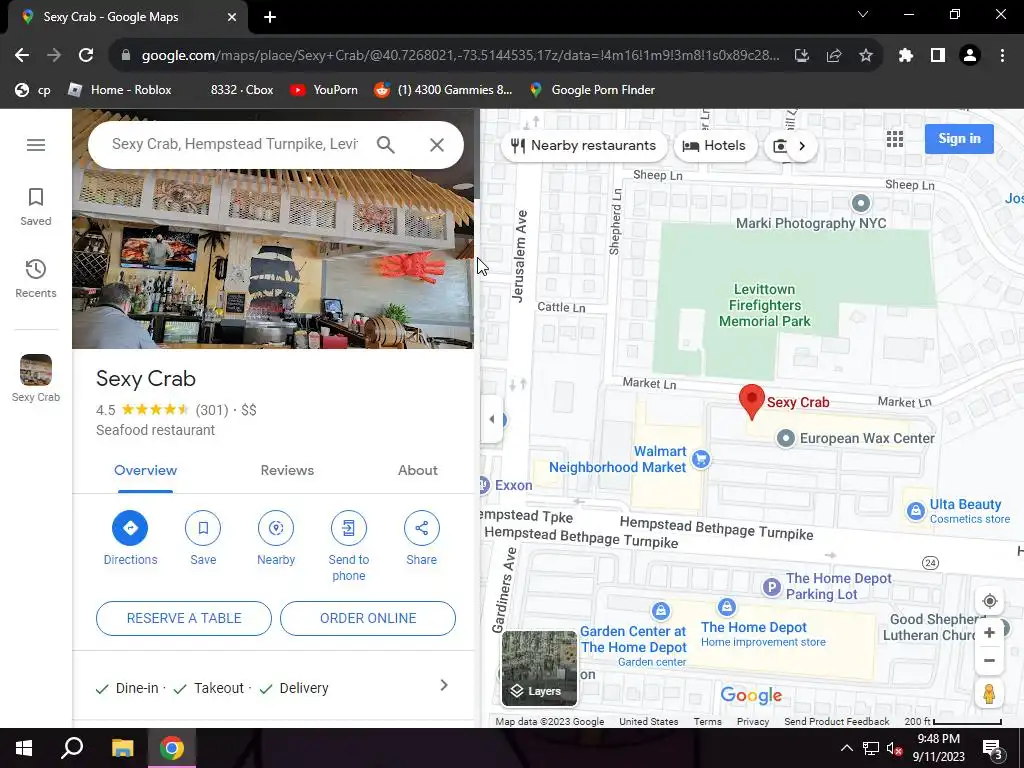Bookmark this page with star icon
The width and height of the screenshot is (1024, 768).
point(866,56)
